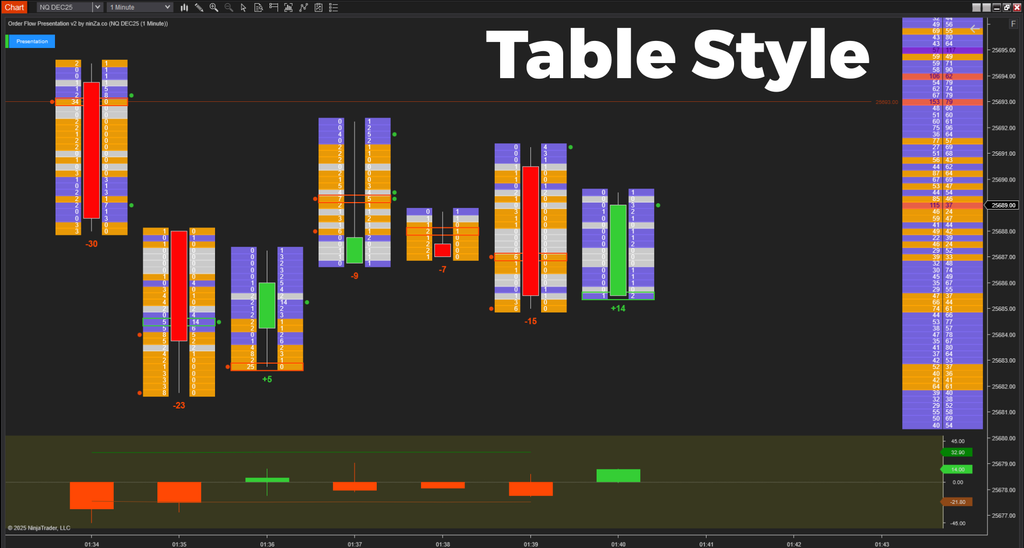Open the Indicators icon in toolbar
Screen dimensions: 1024x548
[x=303, y=7]
